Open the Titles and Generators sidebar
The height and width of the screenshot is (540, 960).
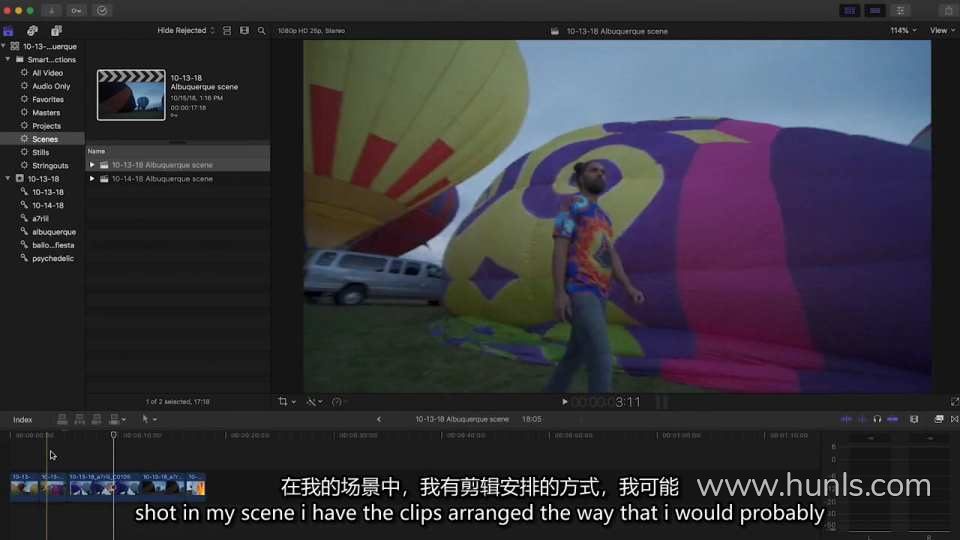(56, 31)
